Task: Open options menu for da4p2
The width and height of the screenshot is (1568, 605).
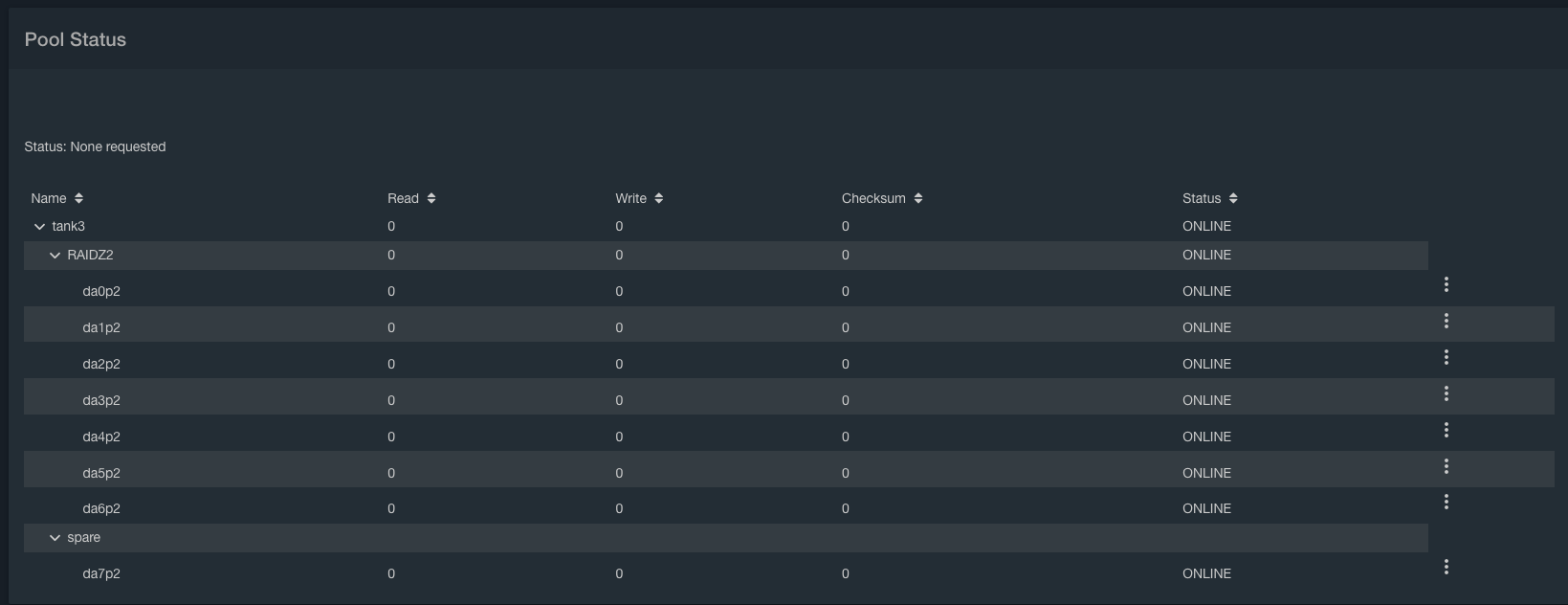Action: (x=1446, y=430)
